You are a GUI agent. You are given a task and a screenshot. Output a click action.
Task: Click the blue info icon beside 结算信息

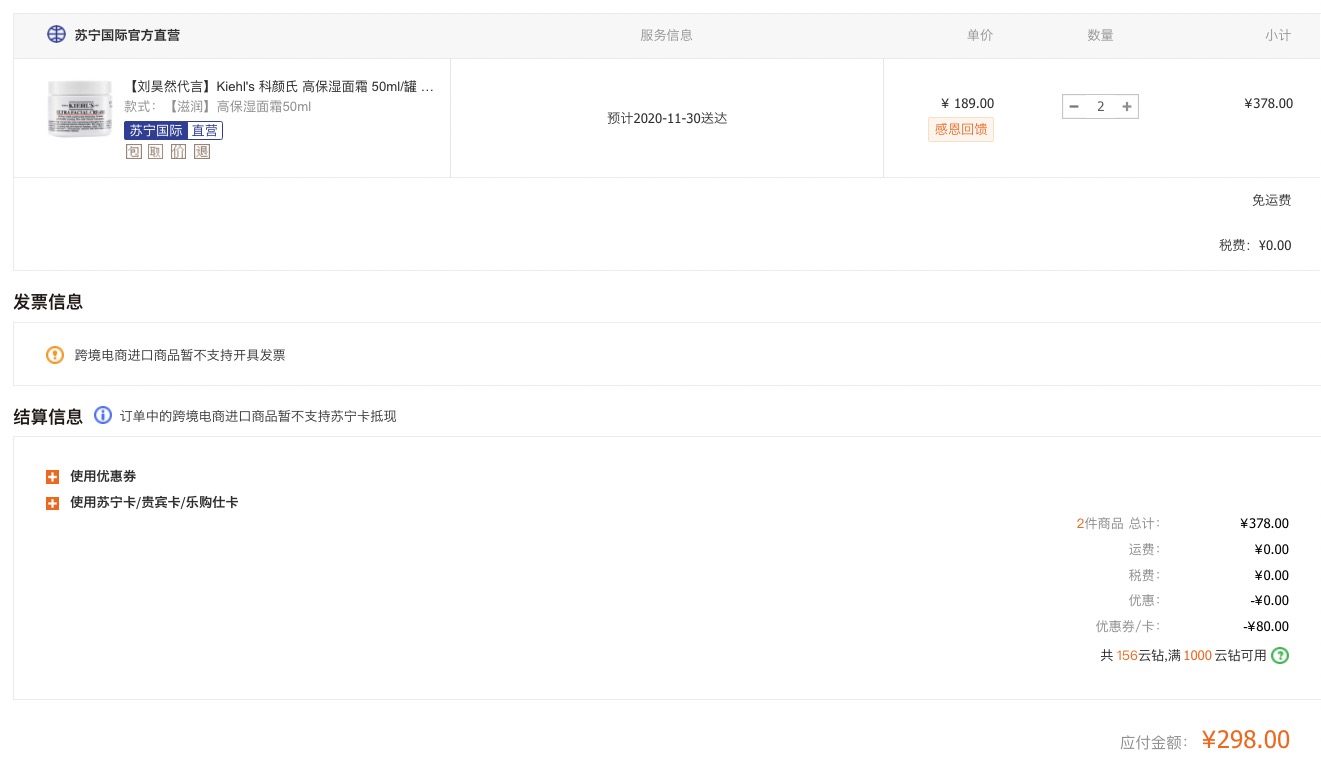coord(103,415)
